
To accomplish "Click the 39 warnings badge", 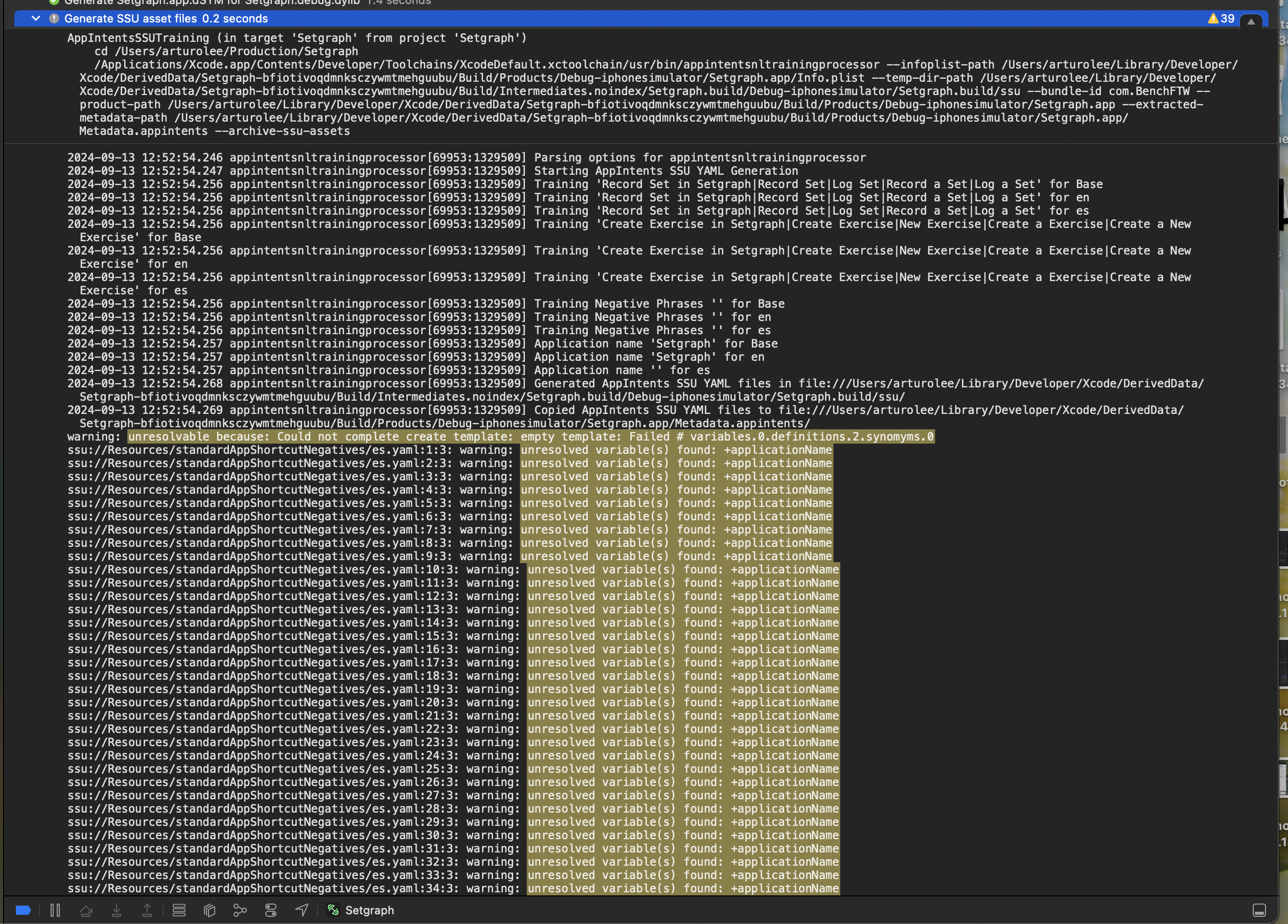I will [x=1221, y=18].
